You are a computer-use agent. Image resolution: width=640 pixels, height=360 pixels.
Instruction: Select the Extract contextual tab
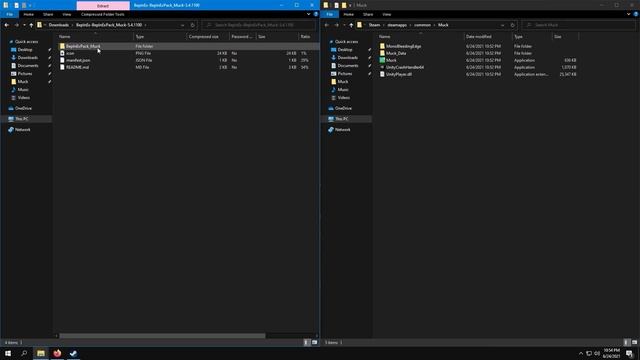(x=103, y=5)
